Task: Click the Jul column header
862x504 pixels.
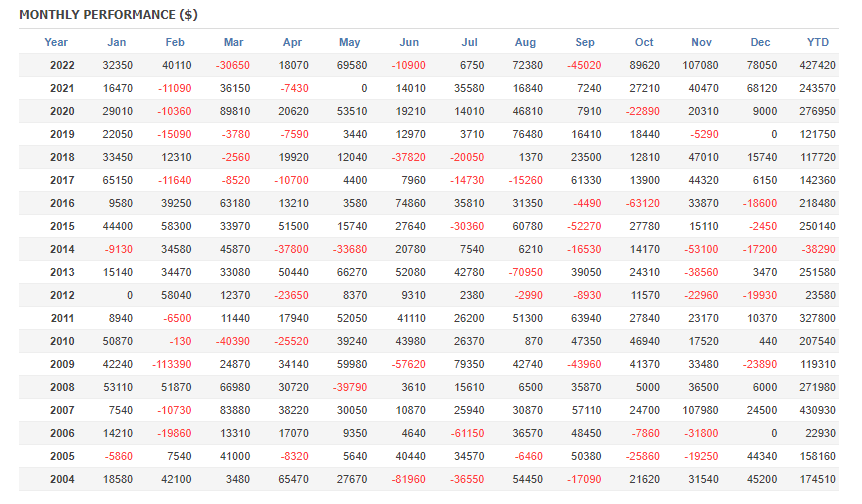Action: [469, 42]
